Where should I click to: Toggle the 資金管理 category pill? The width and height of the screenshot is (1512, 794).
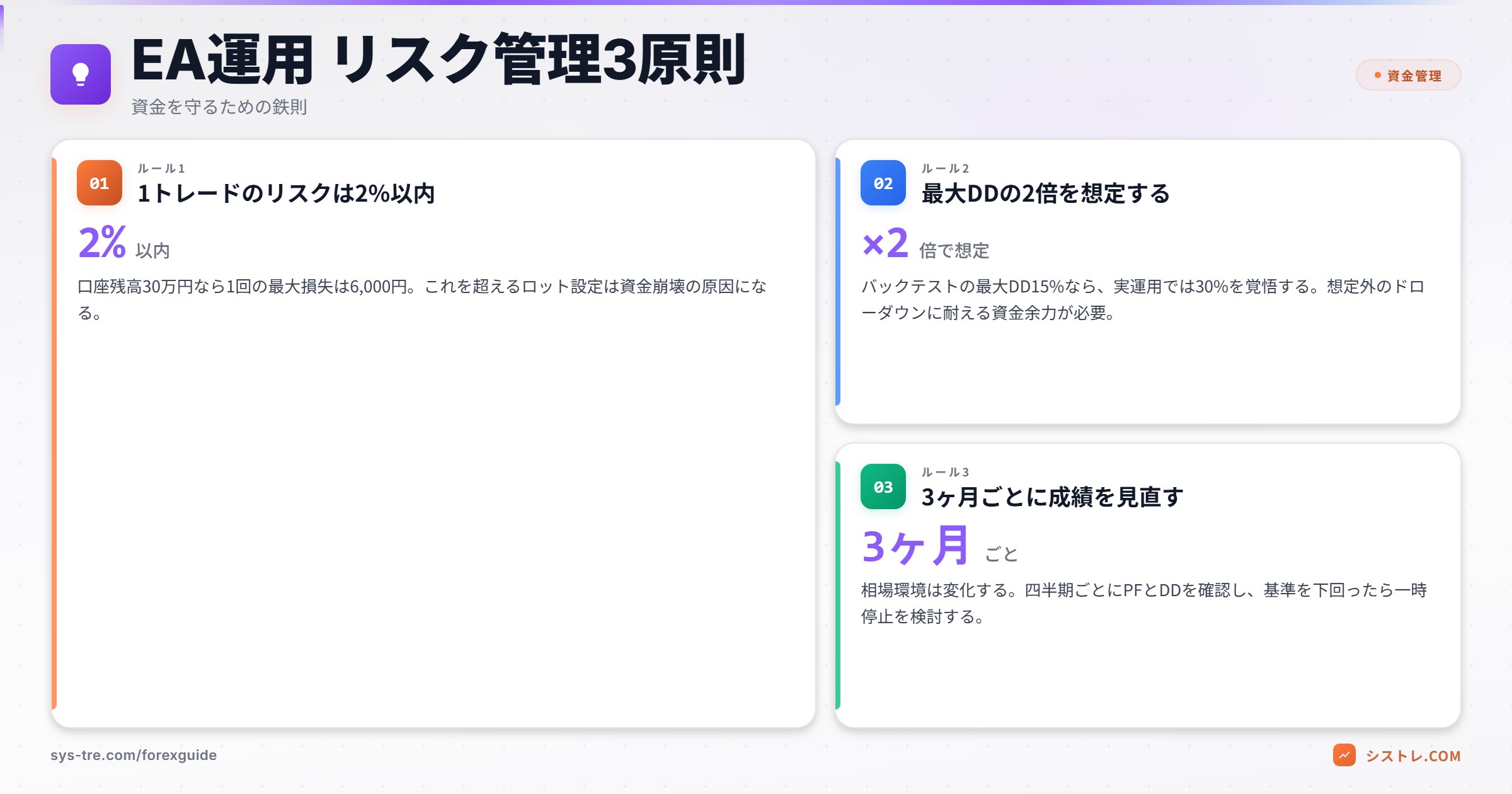1409,75
